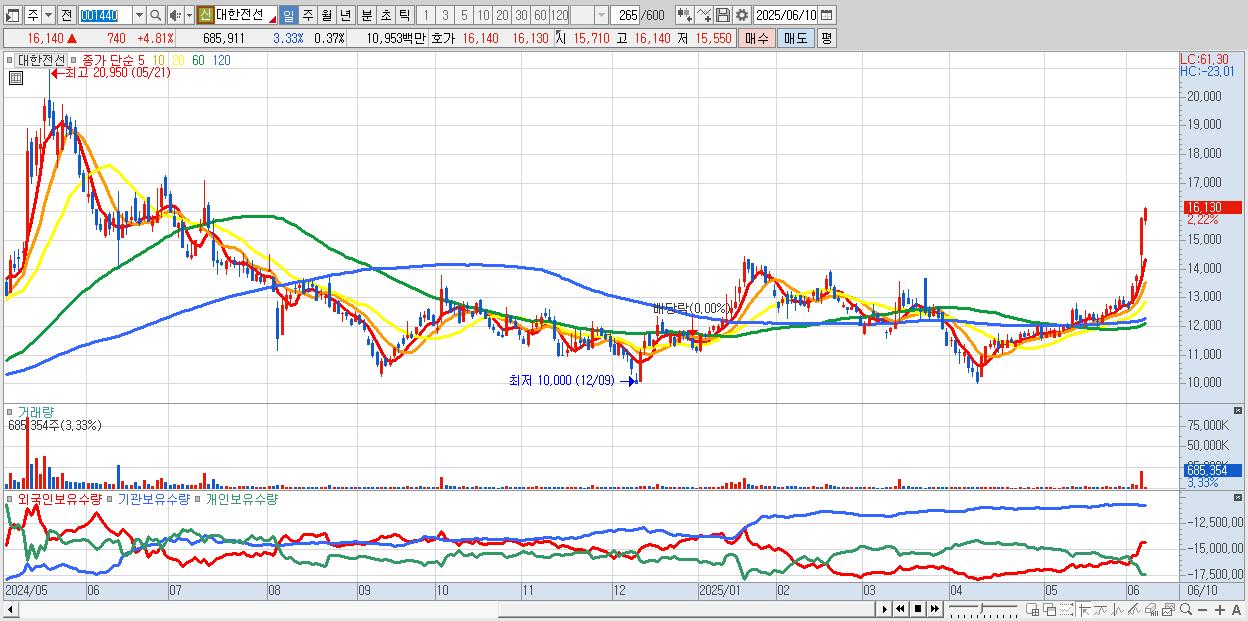1248x621 pixels.
Task: Open the data grid icon below 대한전선
Action: [15, 76]
